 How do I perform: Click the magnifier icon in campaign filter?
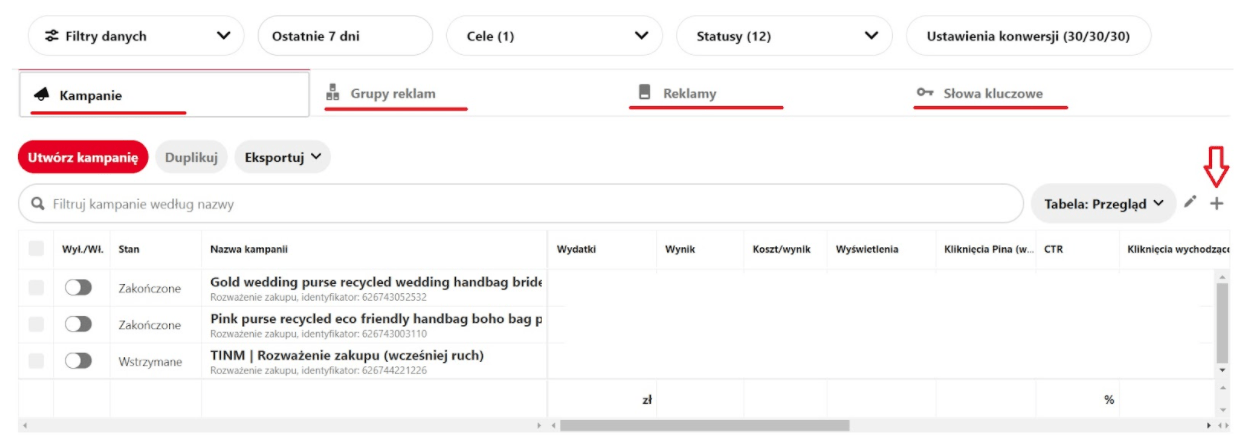[38, 204]
